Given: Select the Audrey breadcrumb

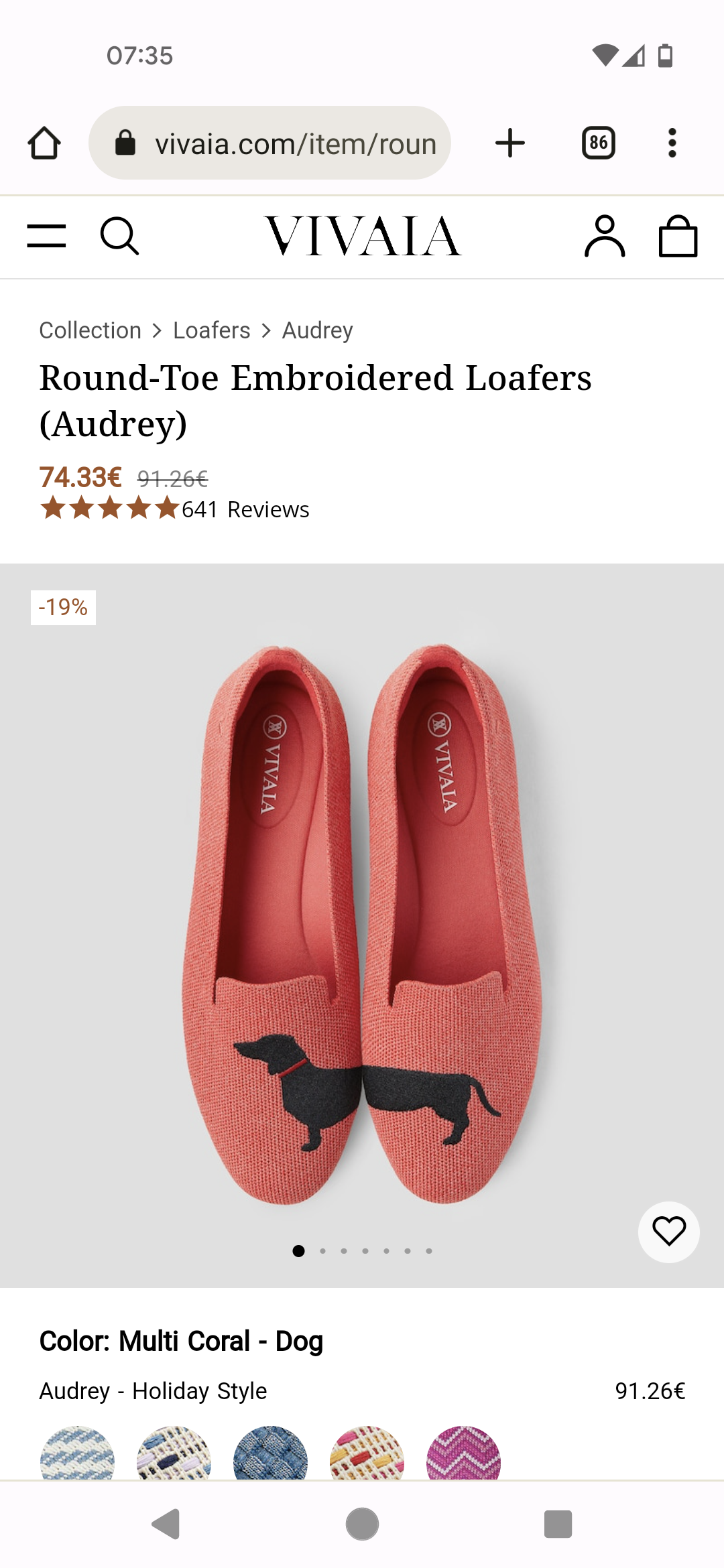Looking at the screenshot, I should 317,330.
